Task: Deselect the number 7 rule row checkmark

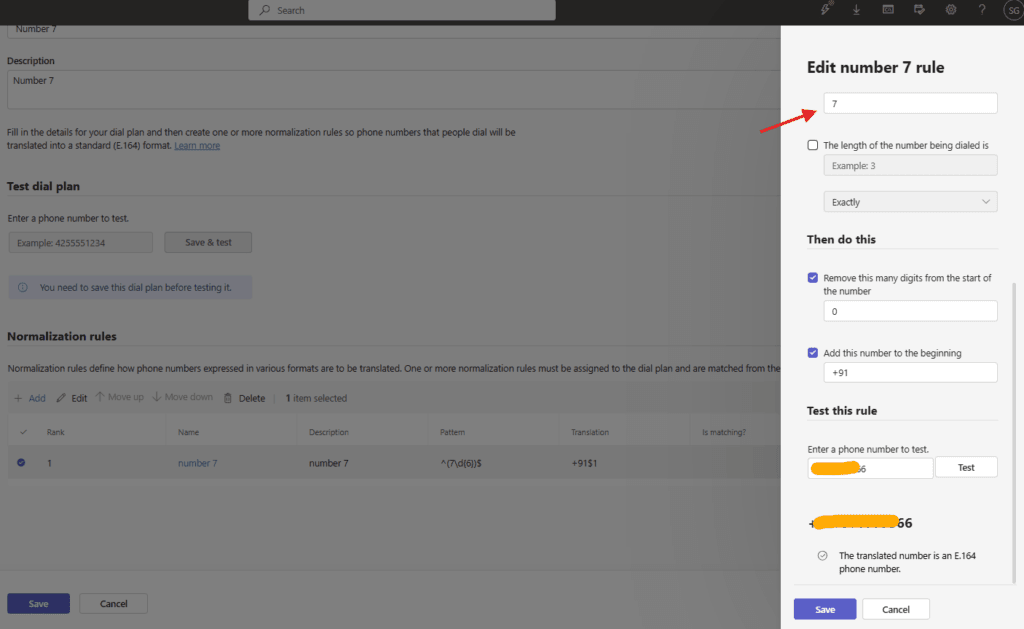Action: tap(21, 463)
